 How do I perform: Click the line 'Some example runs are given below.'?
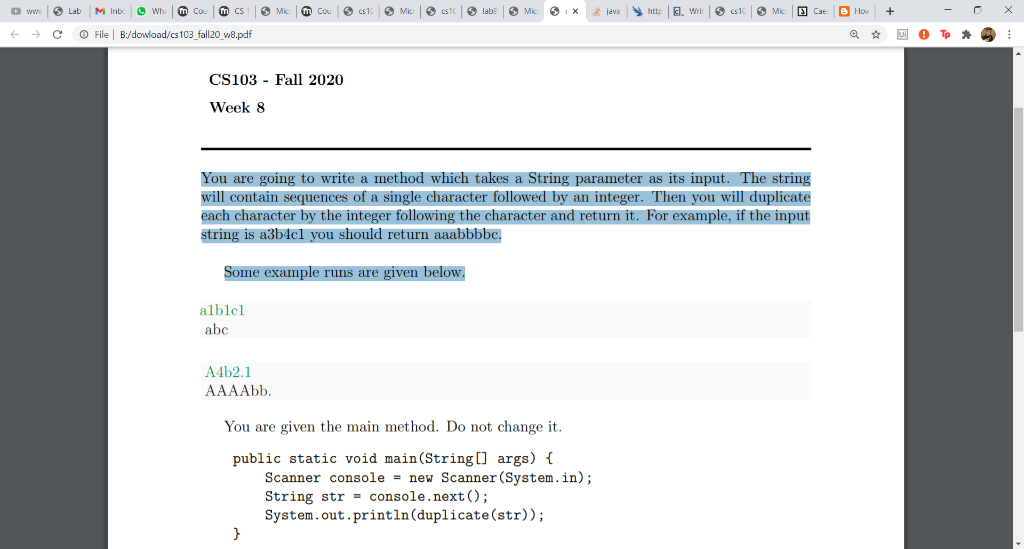coord(344,272)
